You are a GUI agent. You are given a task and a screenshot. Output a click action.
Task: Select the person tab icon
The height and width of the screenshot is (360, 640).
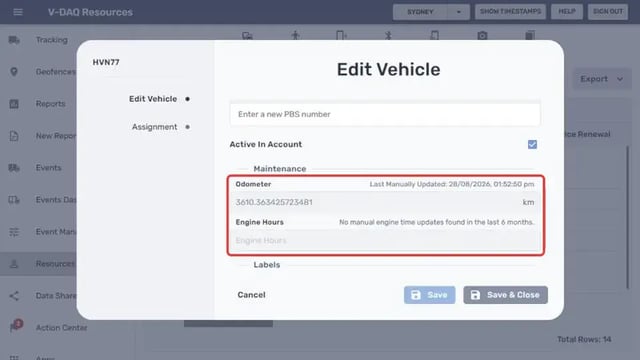point(296,36)
